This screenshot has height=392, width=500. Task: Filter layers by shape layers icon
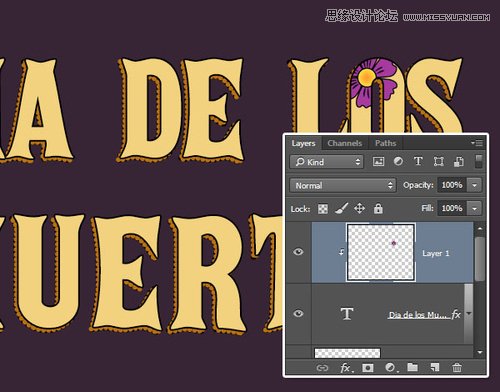(438, 162)
